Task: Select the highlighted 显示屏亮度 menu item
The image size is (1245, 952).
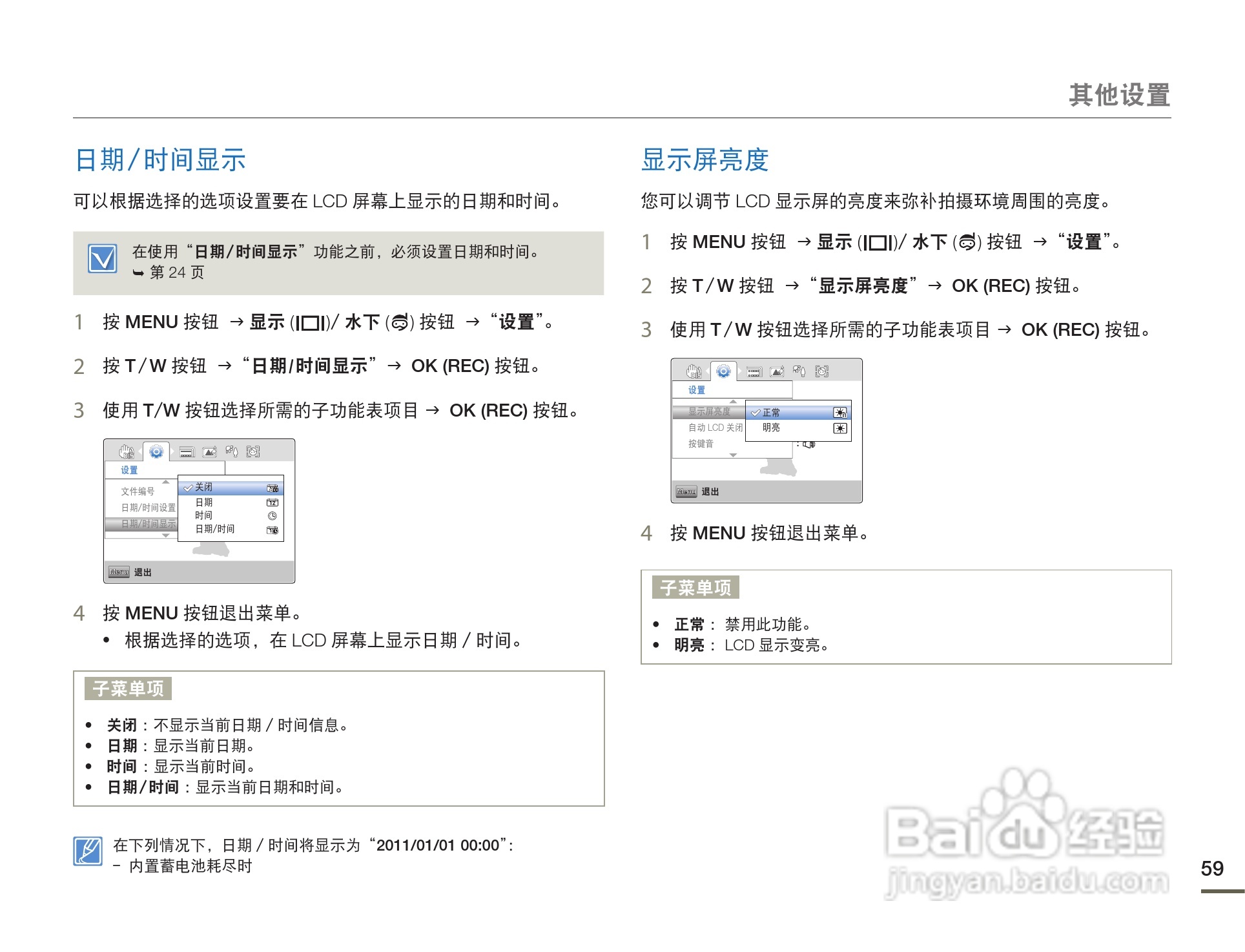Action: pyautogui.click(x=709, y=411)
